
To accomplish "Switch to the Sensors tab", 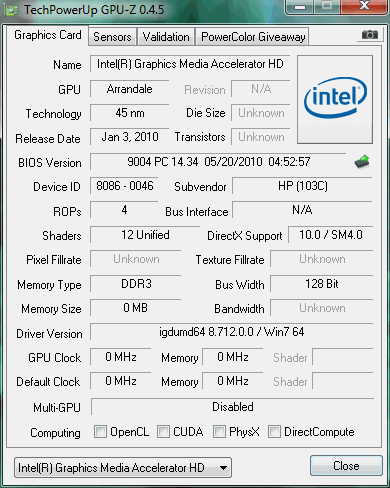I will [x=112, y=37].
